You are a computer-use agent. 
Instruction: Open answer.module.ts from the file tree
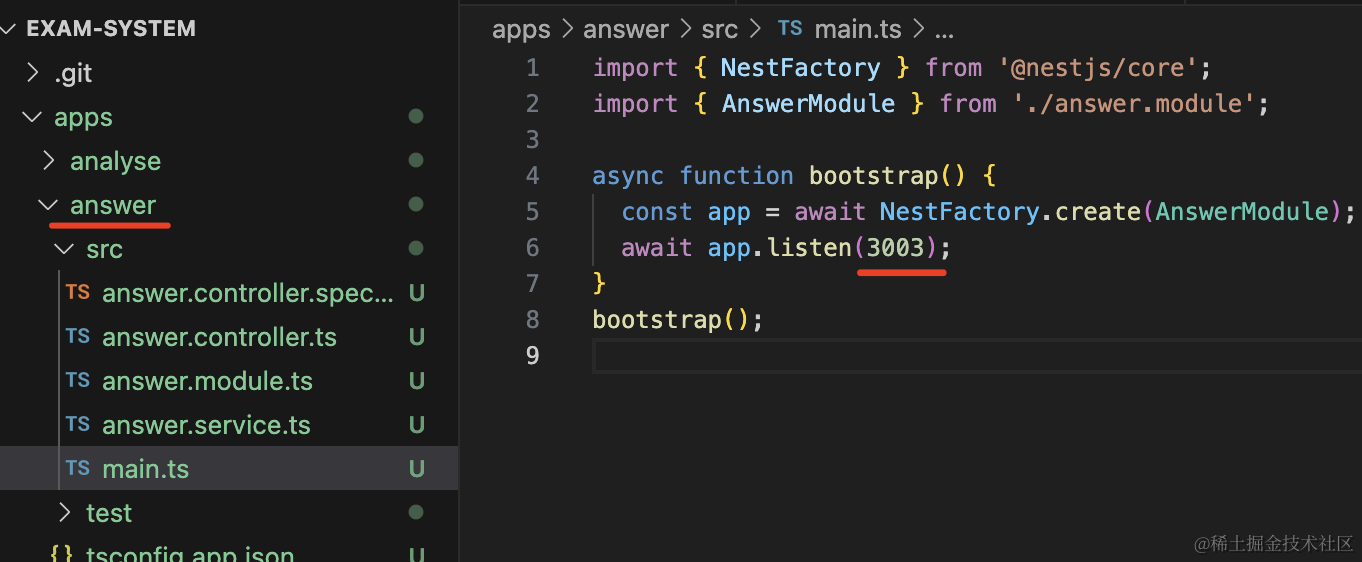click(207, 381)
